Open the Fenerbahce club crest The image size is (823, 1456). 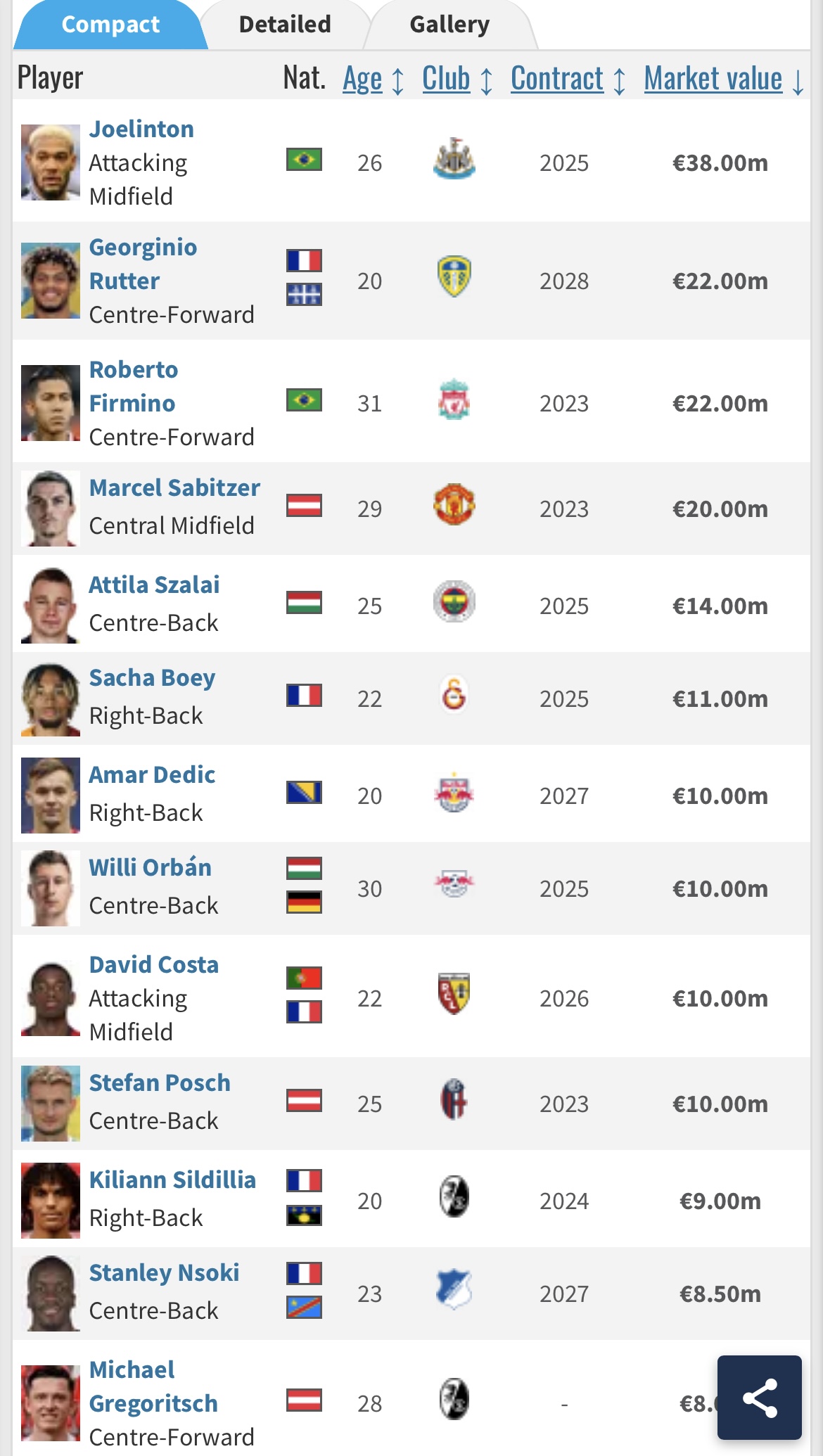click(454, 602)
